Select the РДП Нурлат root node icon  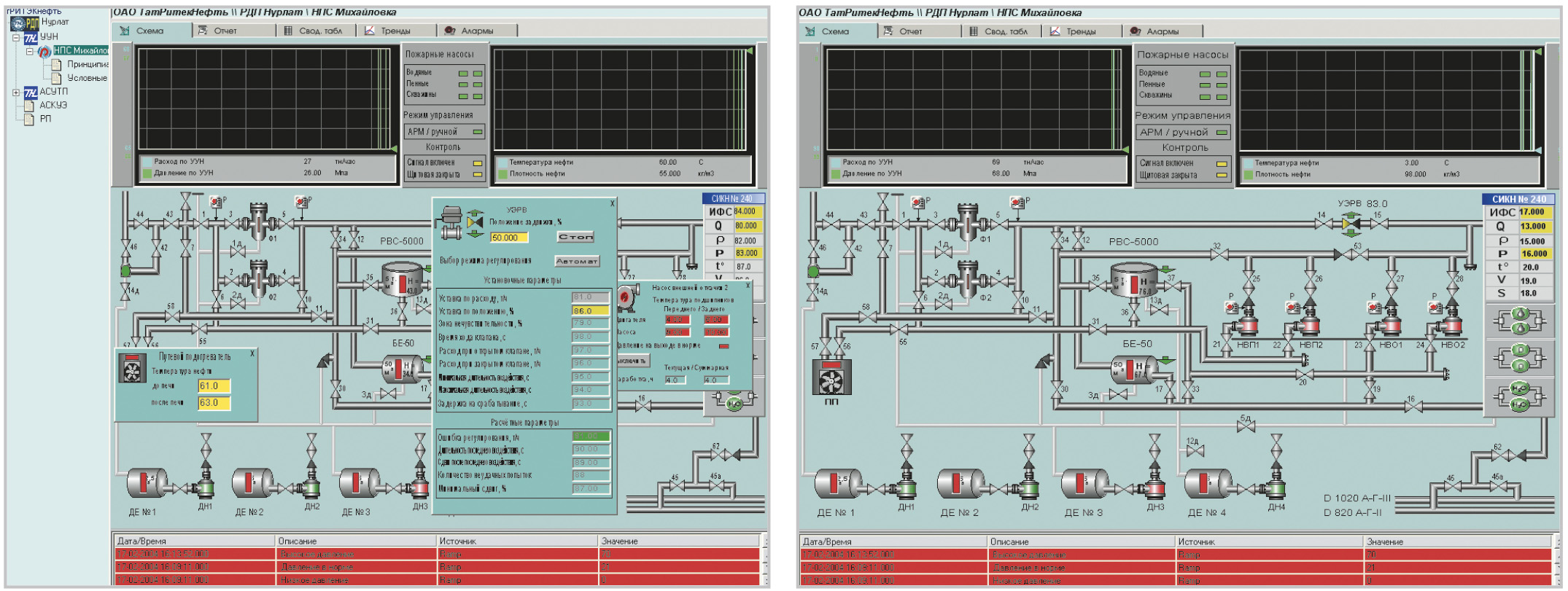tap(25, 23)
